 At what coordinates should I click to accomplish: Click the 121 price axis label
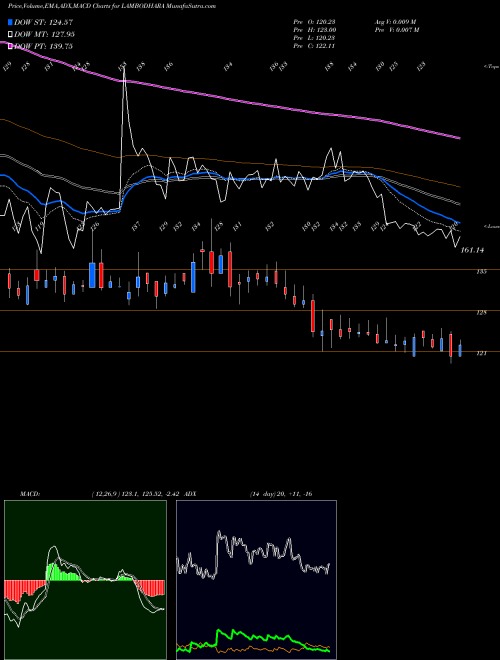click(x=481, y=353)
